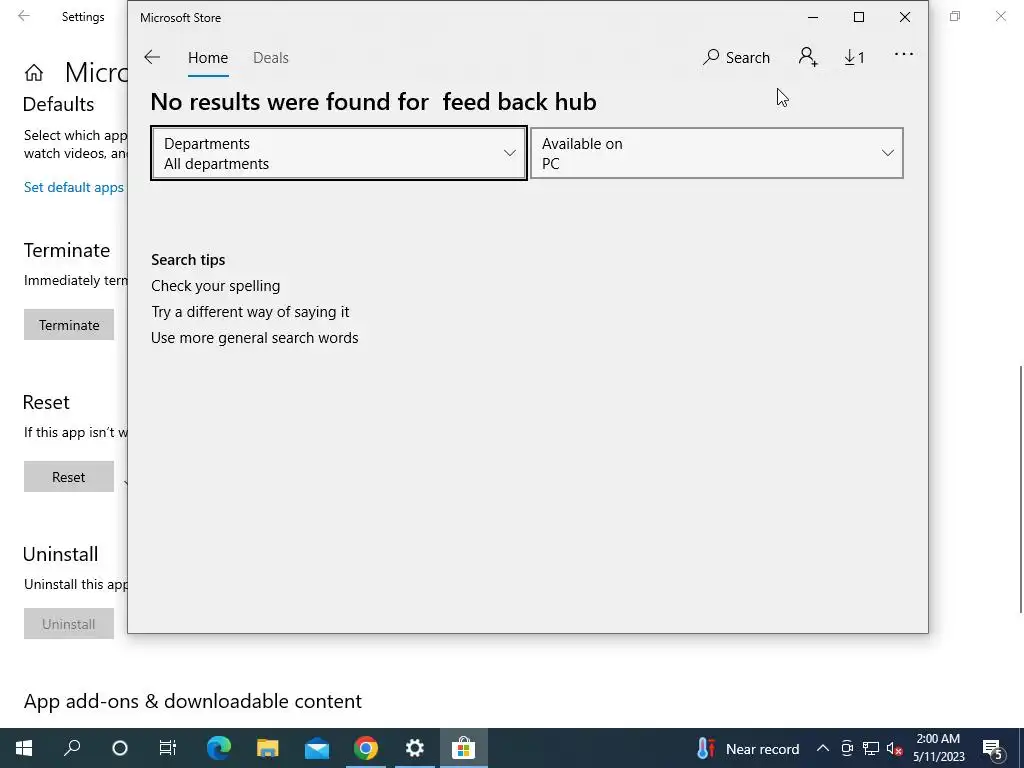Open the Near record weather widget

coord(748,748)
